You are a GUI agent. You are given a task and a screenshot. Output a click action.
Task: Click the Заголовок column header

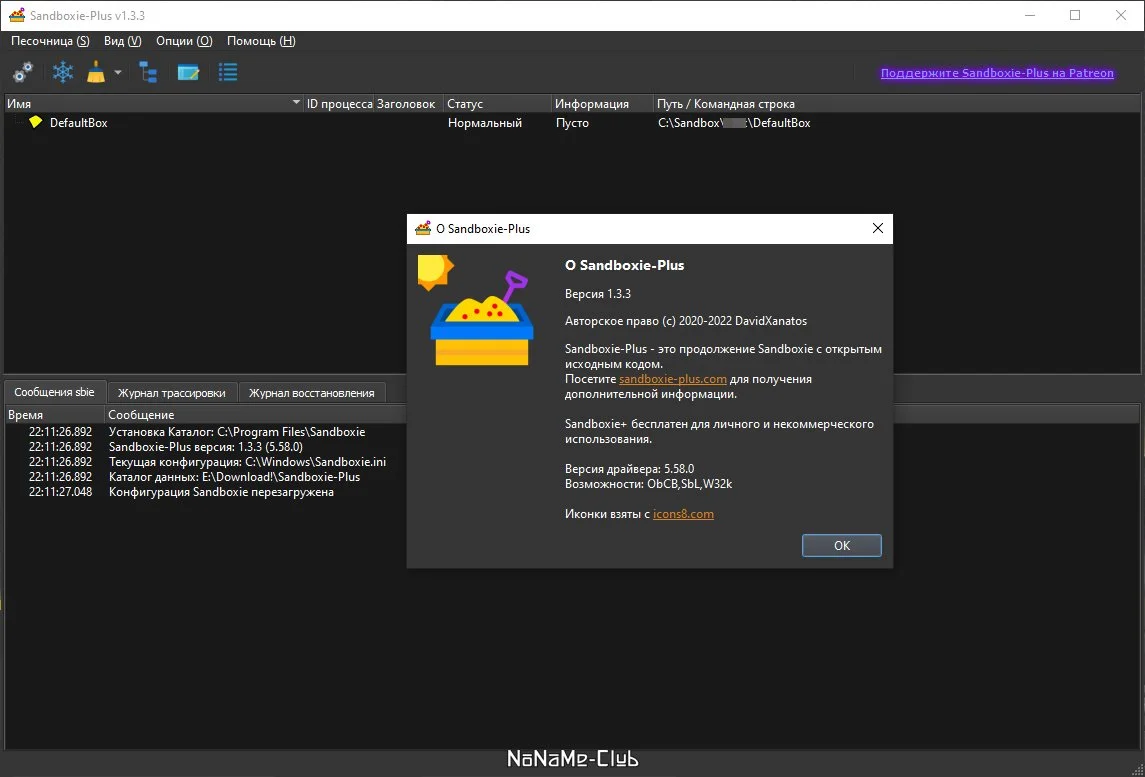click(408, 104)
